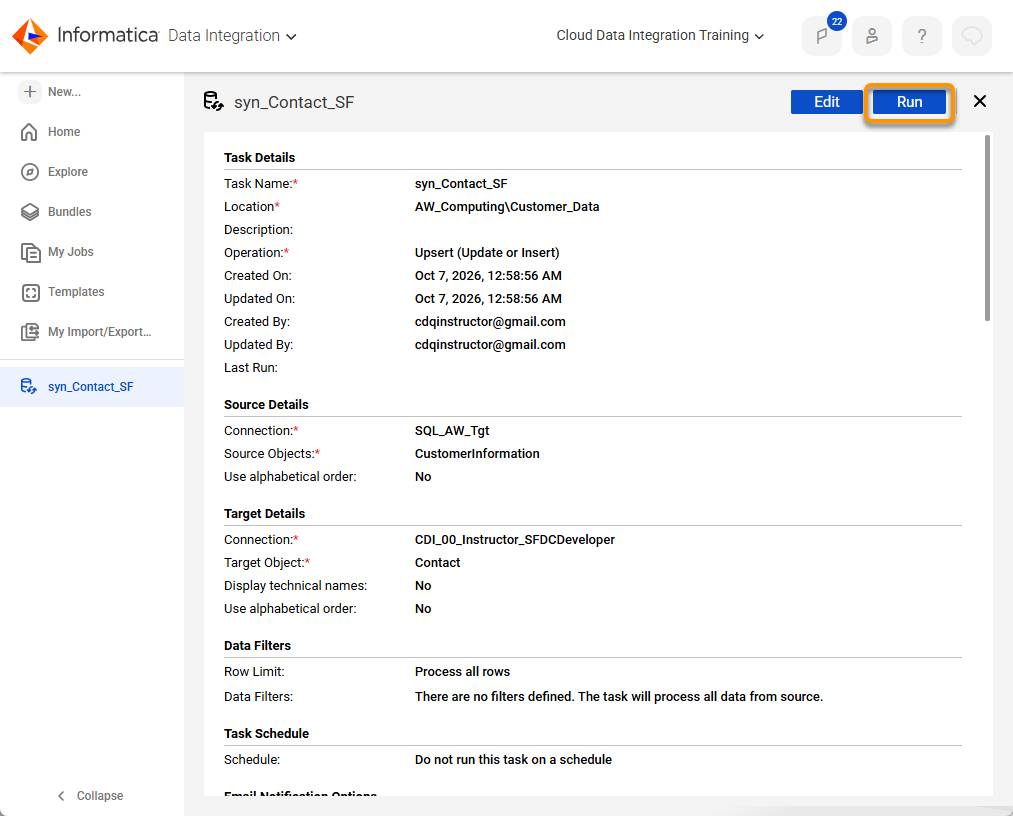
Task: Click the plus icon beside New
Action: click(x=30, y=91)
